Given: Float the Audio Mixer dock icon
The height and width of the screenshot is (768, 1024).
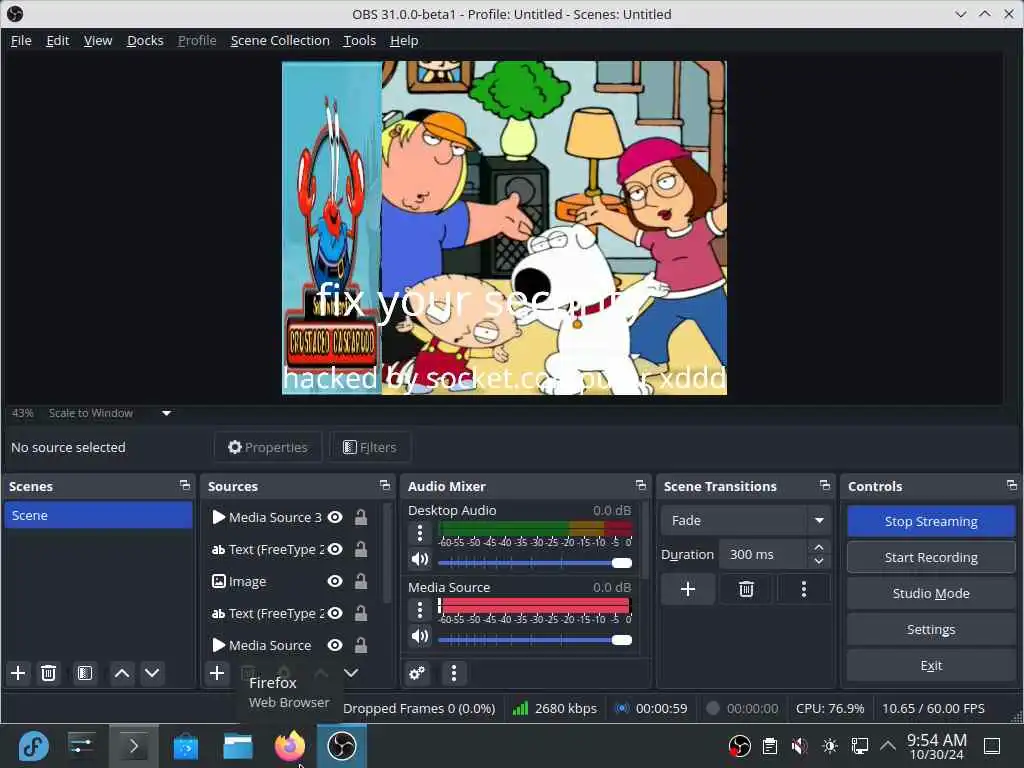Looking at the screenshot, I should [641, 485].
